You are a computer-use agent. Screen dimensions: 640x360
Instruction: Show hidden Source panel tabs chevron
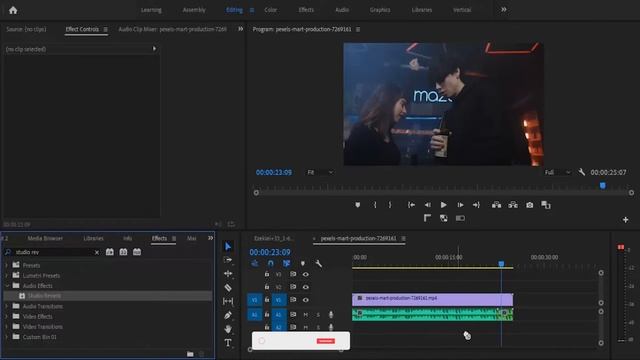coord(240,29)
